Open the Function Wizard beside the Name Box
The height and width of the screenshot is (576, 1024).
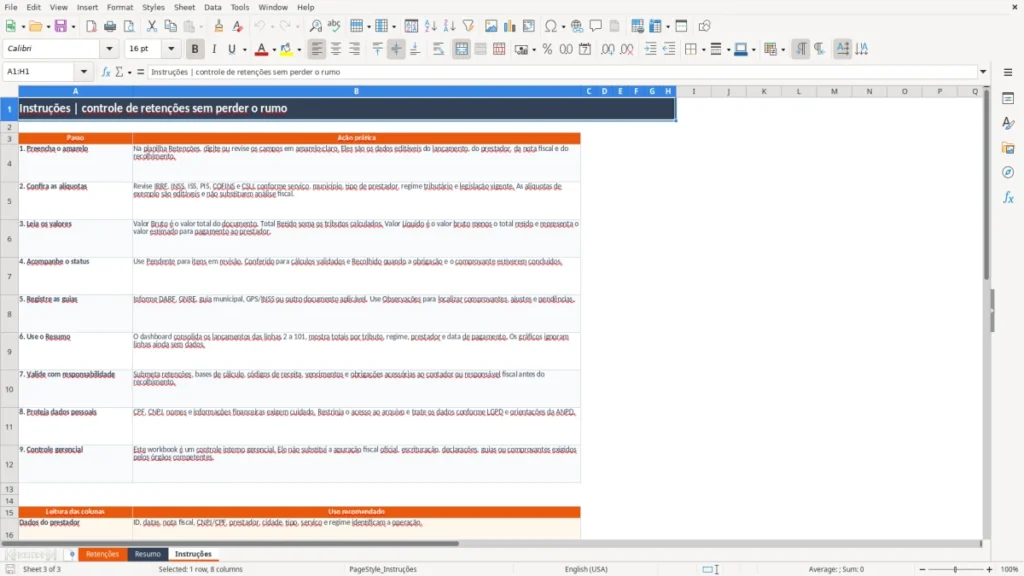coord(106,72)
